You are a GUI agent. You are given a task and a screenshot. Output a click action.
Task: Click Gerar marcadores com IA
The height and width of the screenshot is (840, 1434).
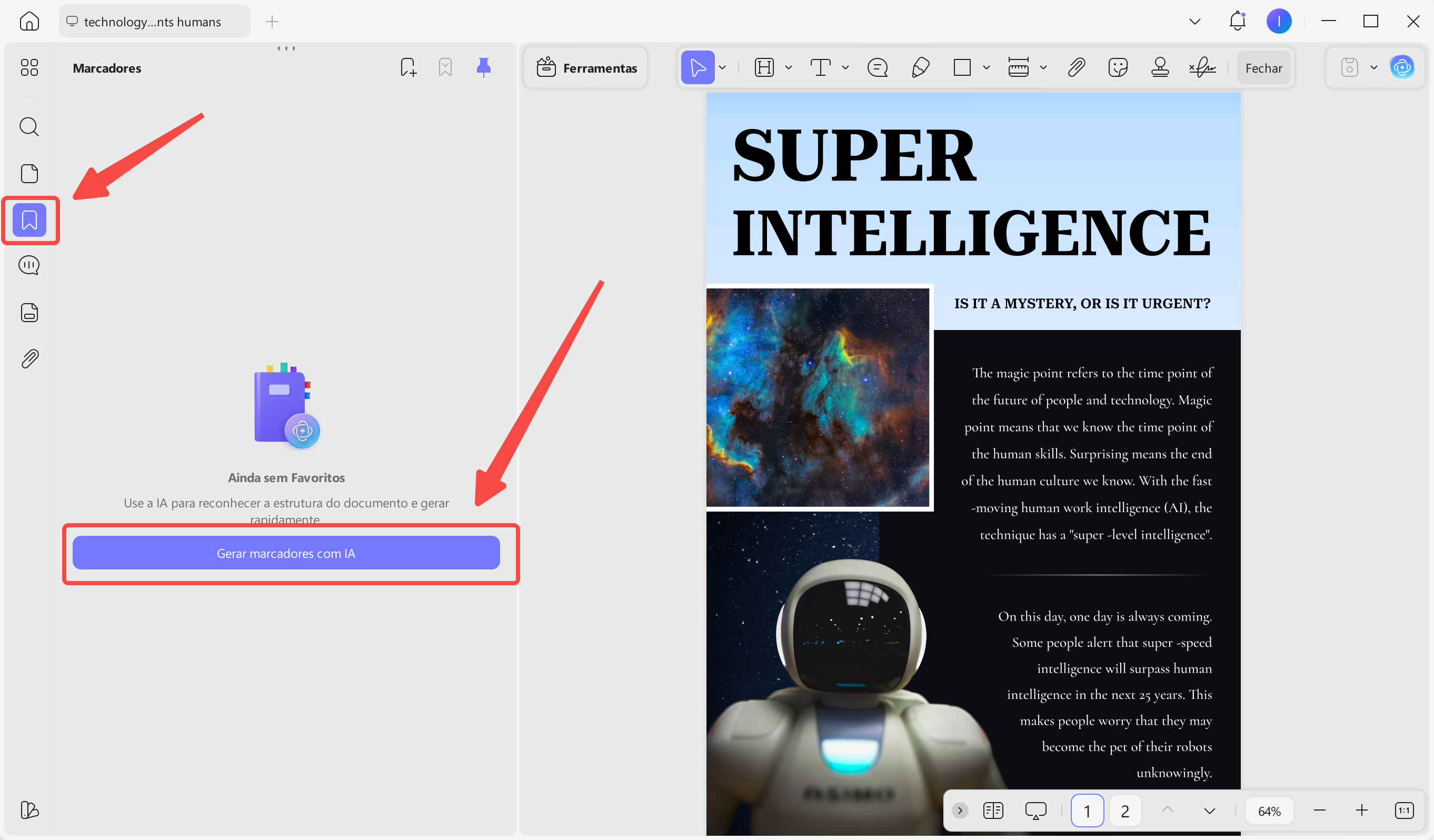(x=286, y=553)
